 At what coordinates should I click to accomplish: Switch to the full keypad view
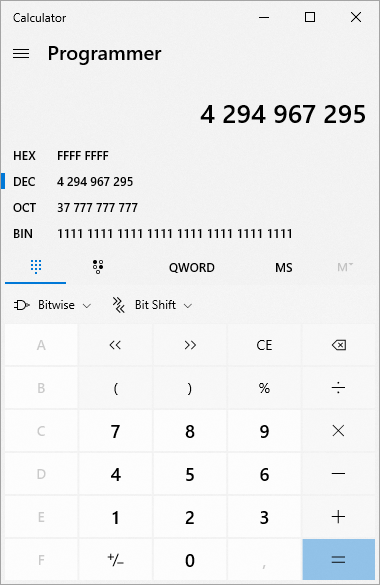pyautogui.click(x=36, y=267)
